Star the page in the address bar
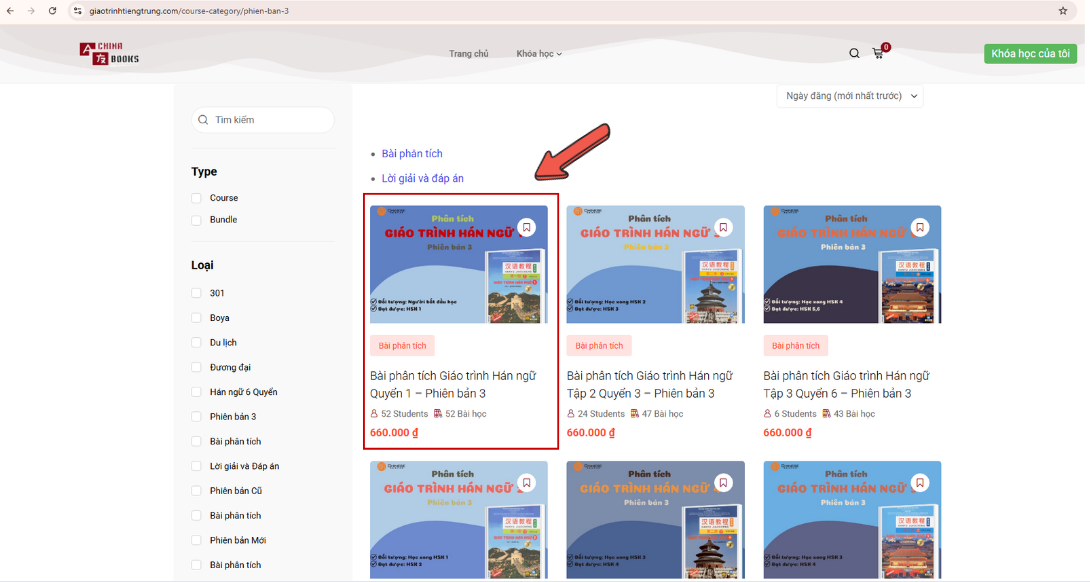 (x=1063, y=12)
